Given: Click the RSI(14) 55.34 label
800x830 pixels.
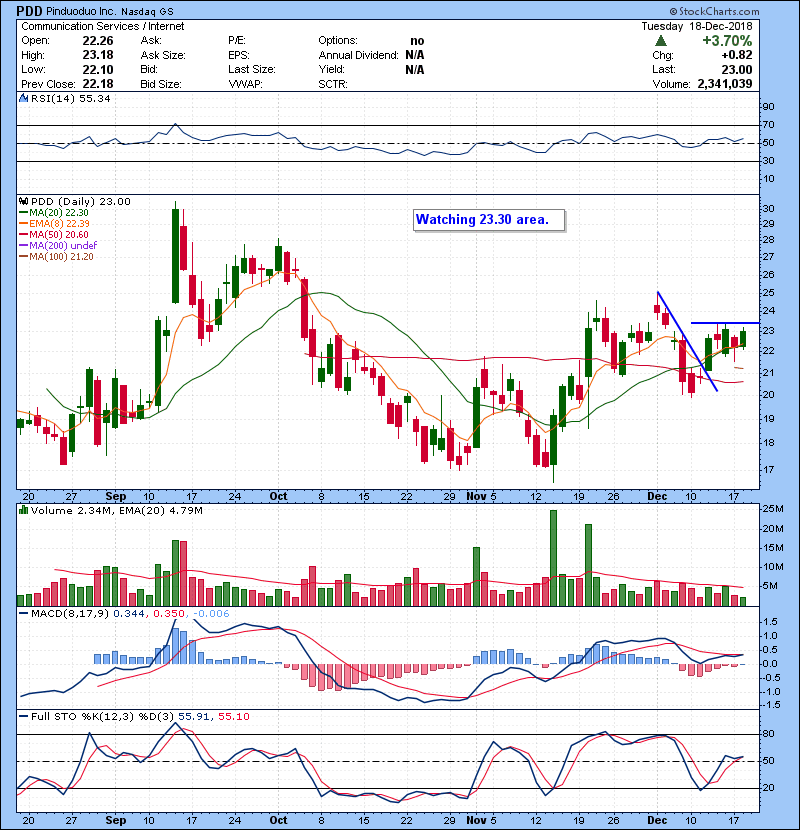Looking at the screenshot, I should [x=70, y=98].
